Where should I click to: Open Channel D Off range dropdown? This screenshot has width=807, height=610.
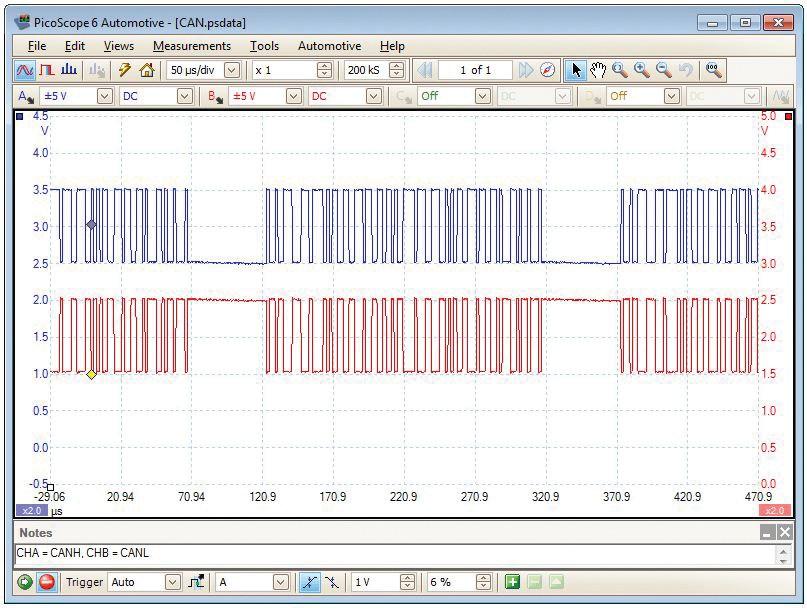click(671, 96)
